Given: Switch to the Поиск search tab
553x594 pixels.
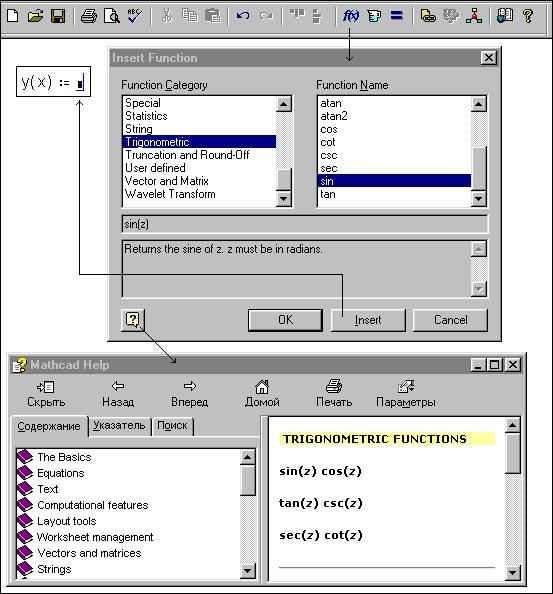Looking at the screenshot, I should pyautogui.click(x=172, y=426).
